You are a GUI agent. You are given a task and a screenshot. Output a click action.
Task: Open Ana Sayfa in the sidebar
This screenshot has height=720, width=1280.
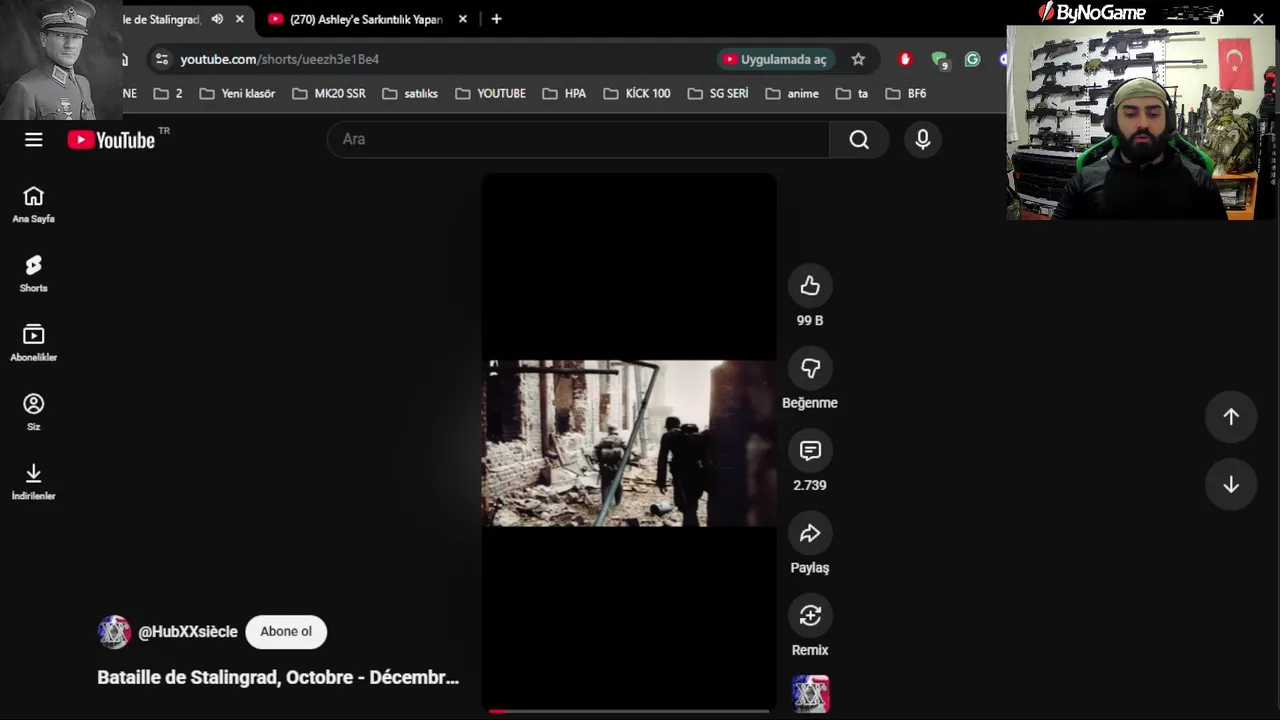click(34, 205)
